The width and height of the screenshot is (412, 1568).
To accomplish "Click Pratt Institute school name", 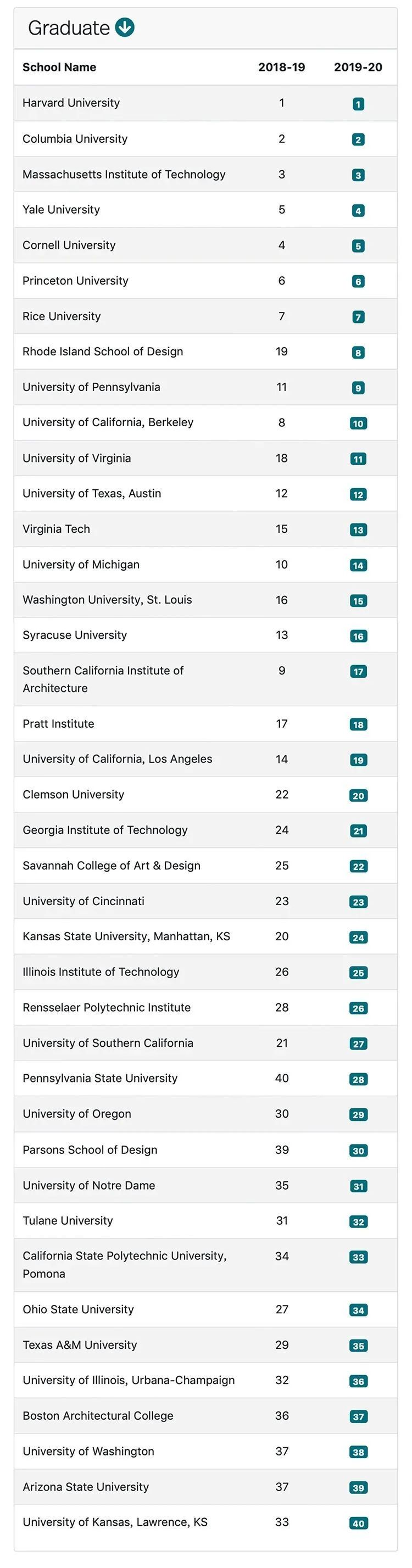I will [x=58, y=724].
